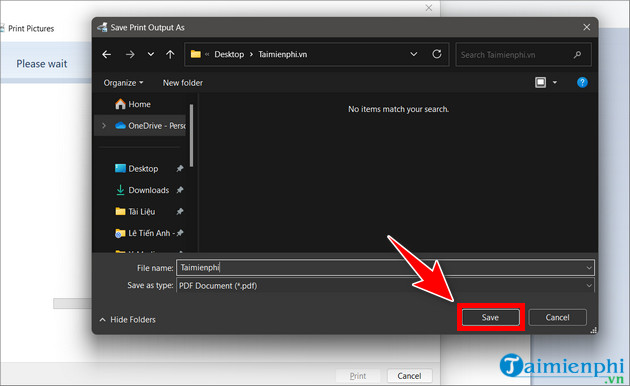
Task: Collapse with Hide Folders
Action: click(127, 320)
